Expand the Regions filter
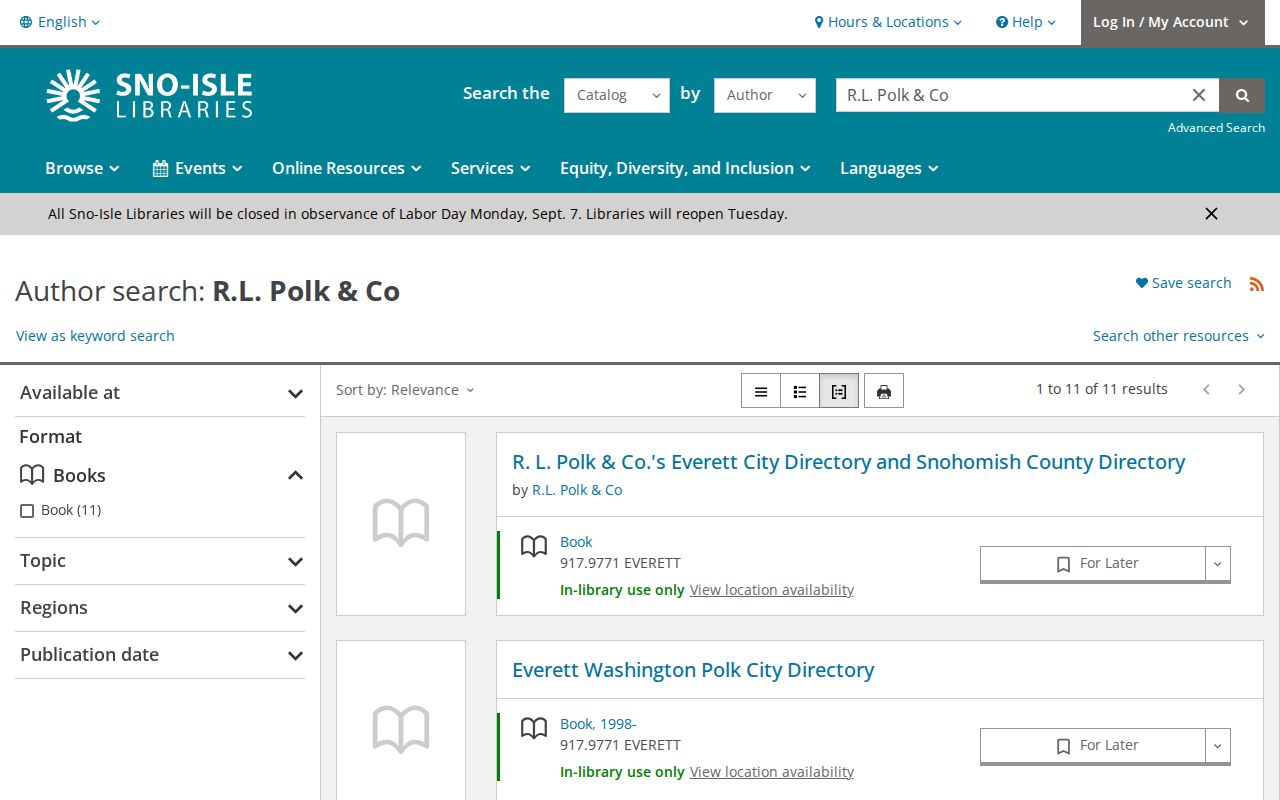 (160, 608)
